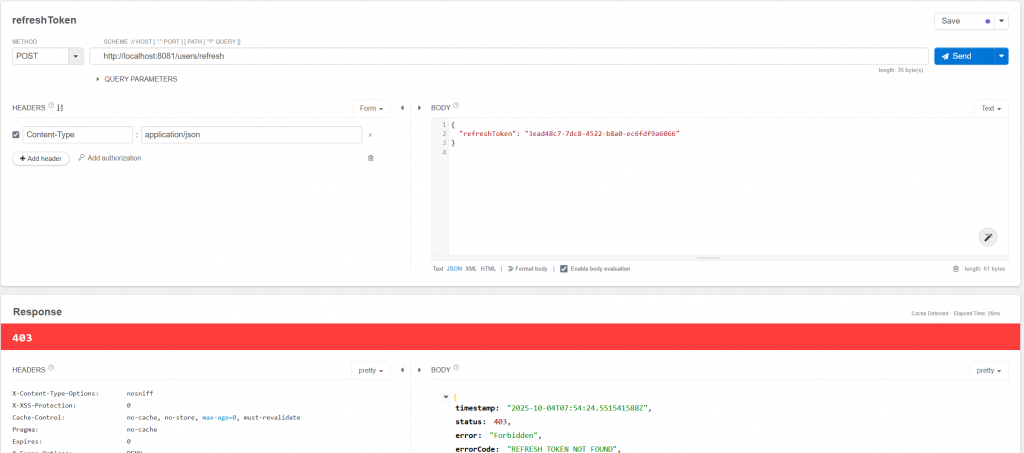Screen dimensions: 1024x453
Task: Collapse the response body pane using the right arrow
Action: (419, 369)
